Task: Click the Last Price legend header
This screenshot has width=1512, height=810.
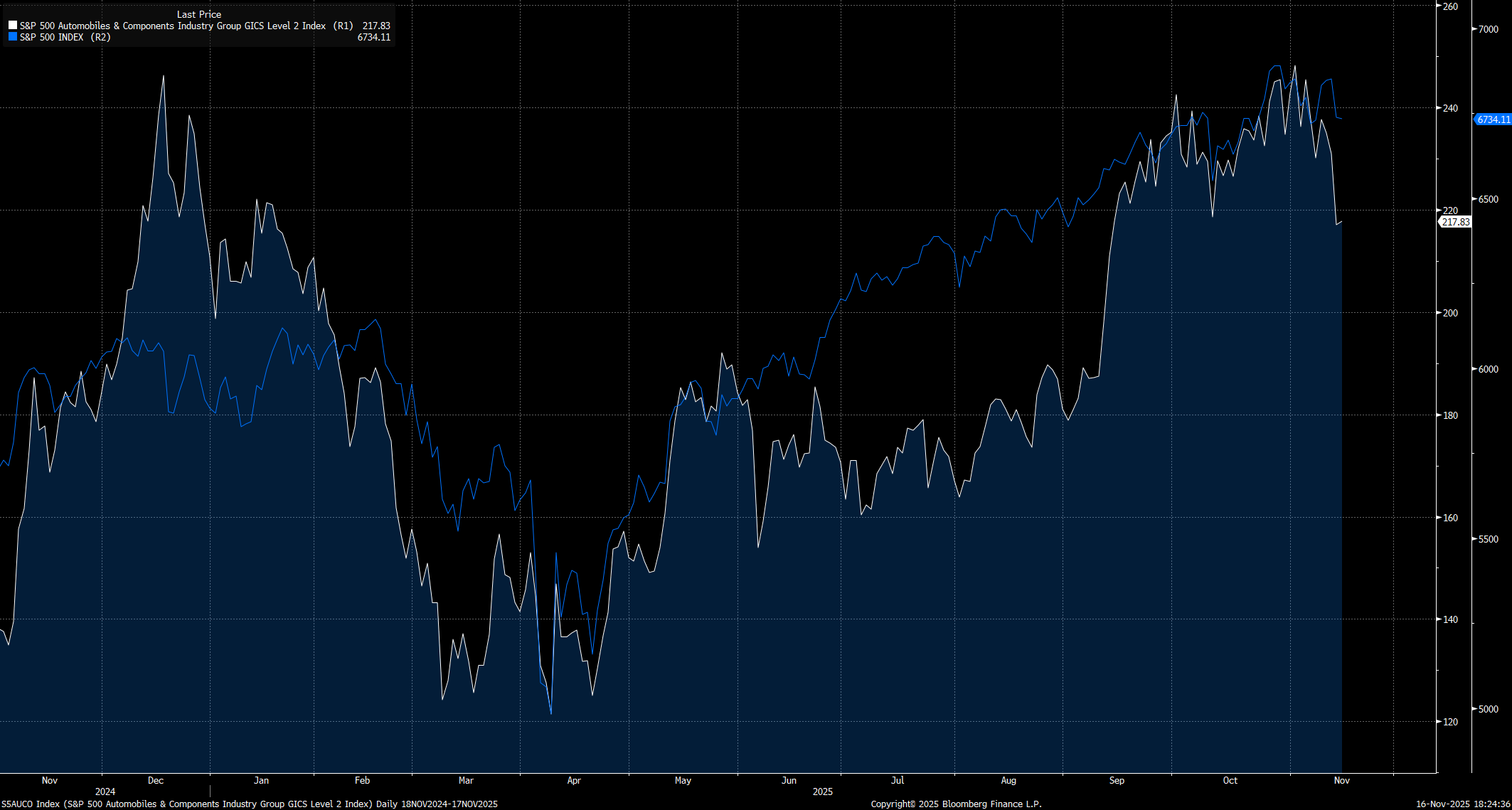Action: (199, 14)
